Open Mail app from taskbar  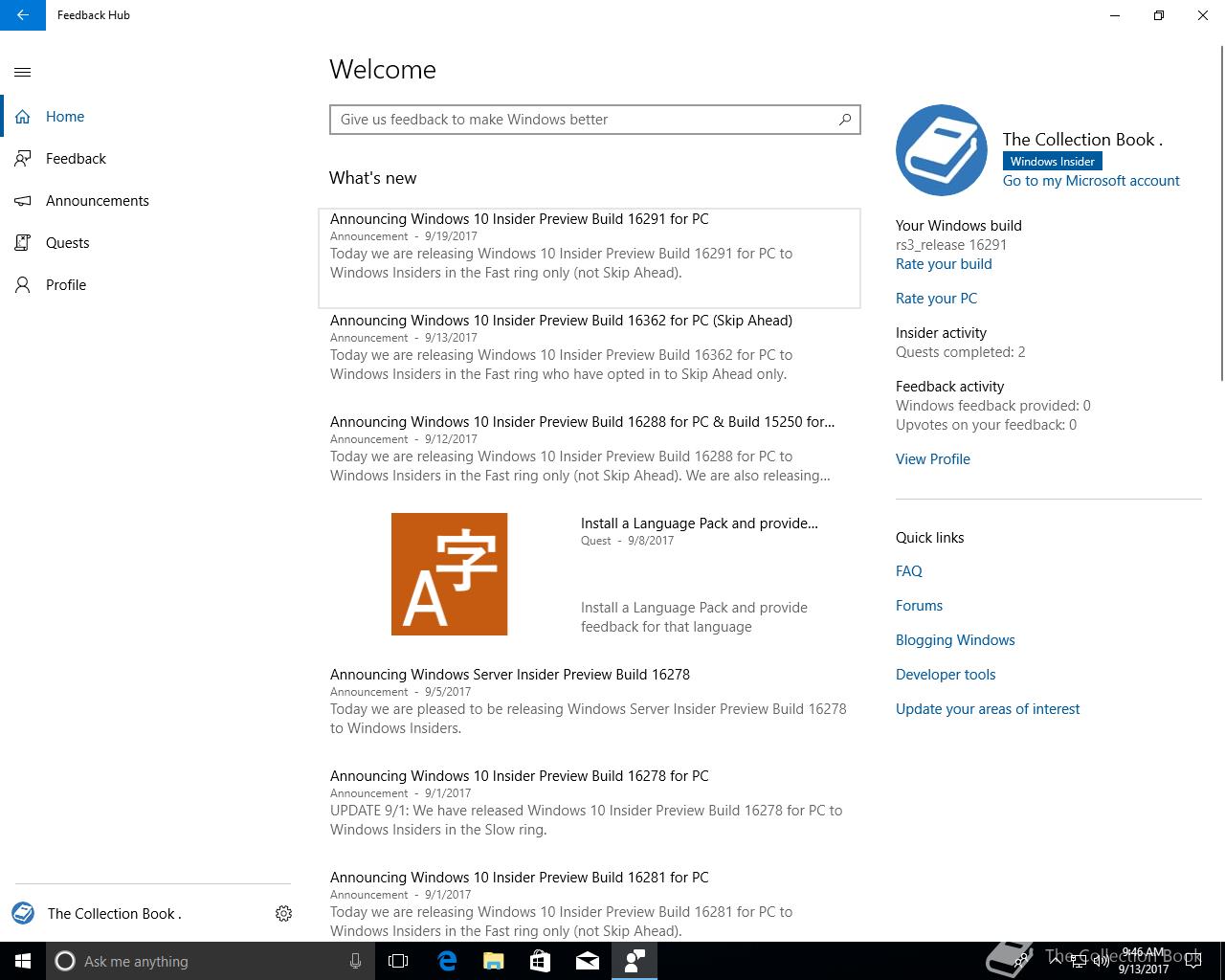588,961
